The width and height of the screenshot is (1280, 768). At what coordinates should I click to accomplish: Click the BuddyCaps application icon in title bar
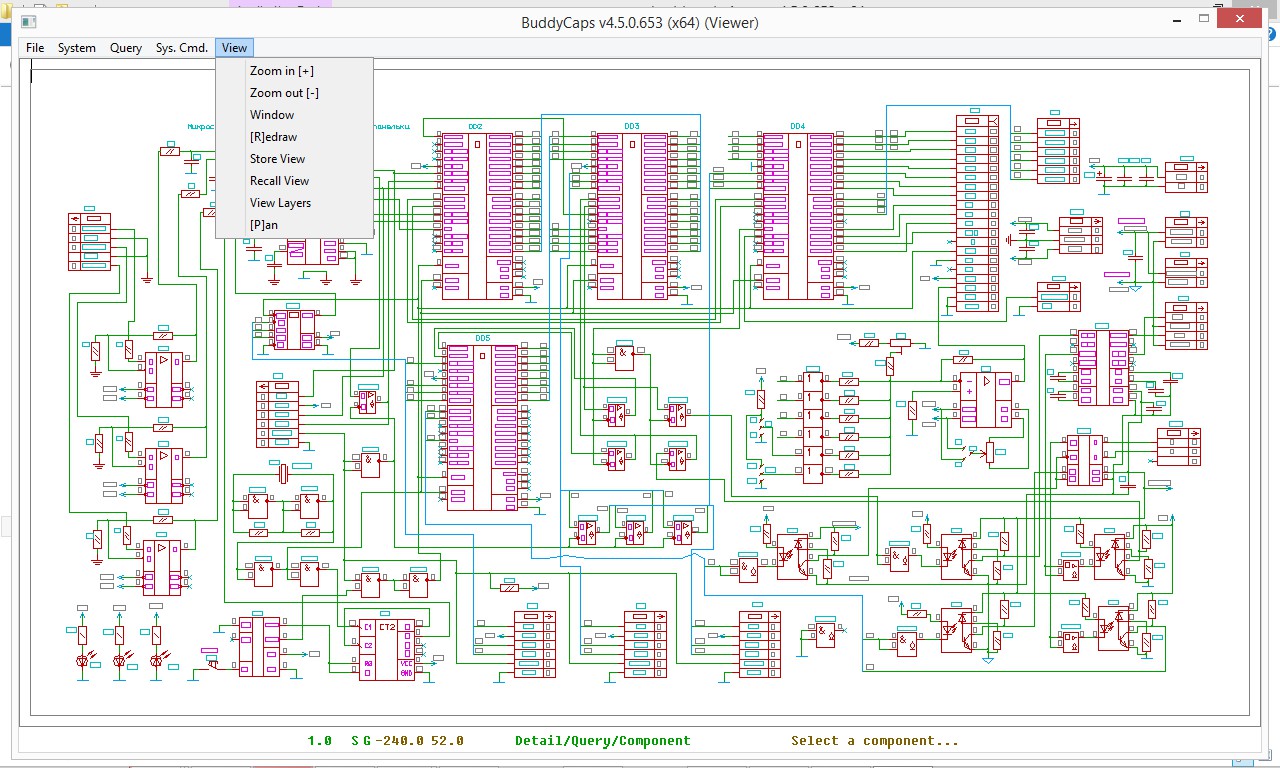(28, 21)
